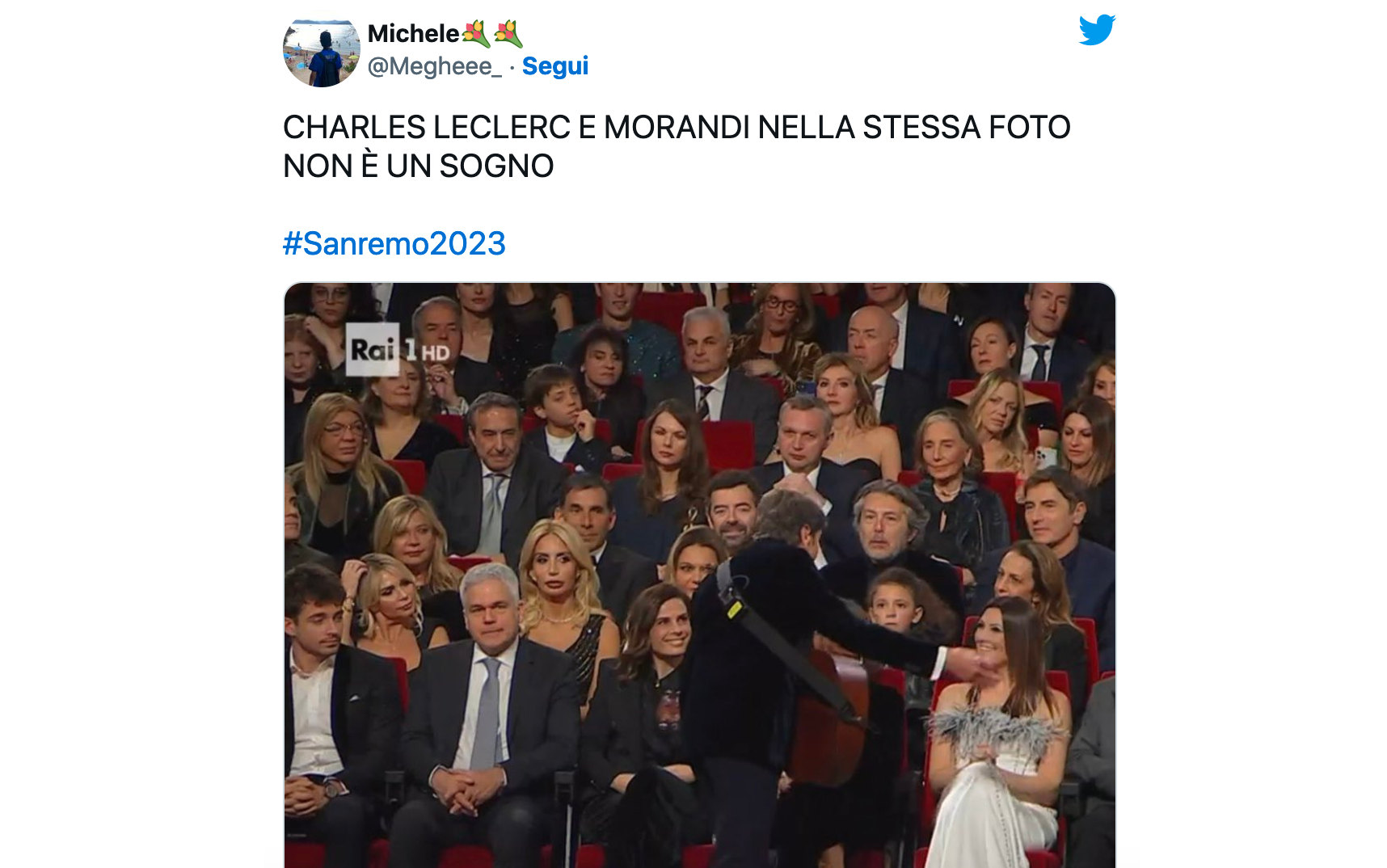Click the separator dot before Segui

(512, 67)
